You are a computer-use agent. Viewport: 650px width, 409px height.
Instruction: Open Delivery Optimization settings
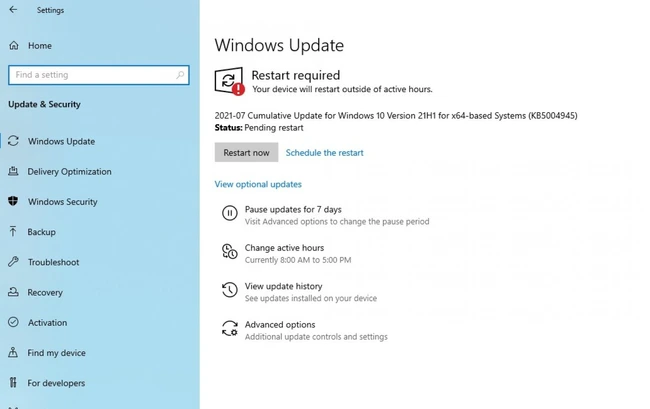[x=69, y=172]
